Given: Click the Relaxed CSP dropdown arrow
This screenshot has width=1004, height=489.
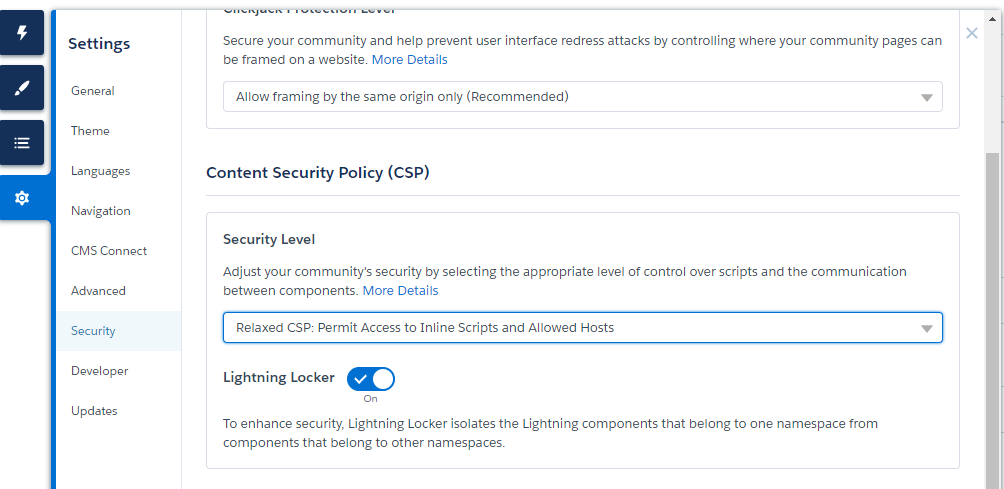Looking at the screenshot, I should [x=926, y=328].
